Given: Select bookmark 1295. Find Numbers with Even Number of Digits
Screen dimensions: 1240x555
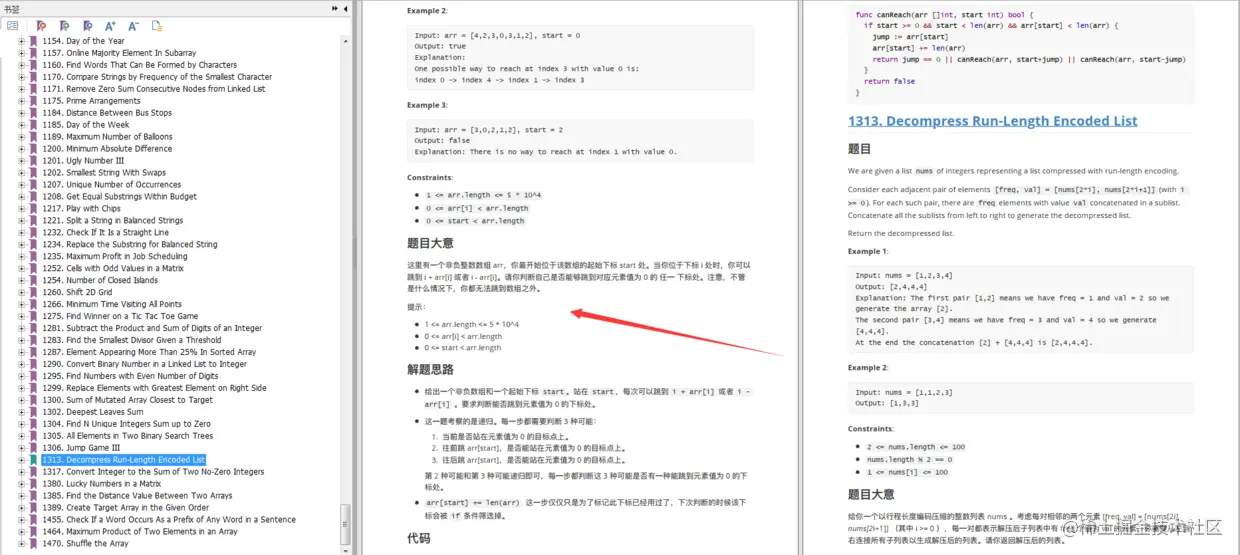Looking at the screenshot, I should pos(130,376).
